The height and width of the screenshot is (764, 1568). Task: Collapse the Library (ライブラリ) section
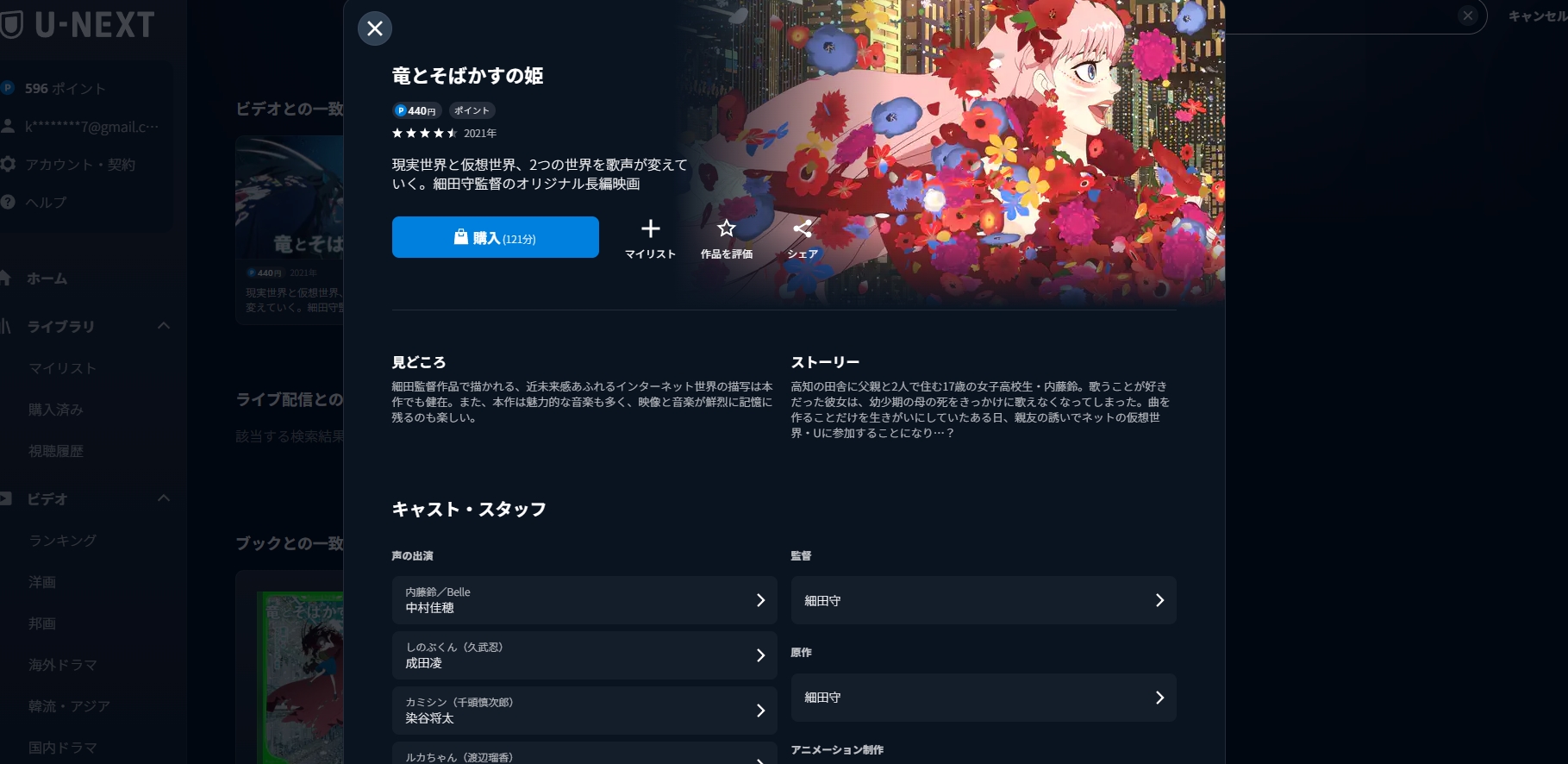[164, 326]
